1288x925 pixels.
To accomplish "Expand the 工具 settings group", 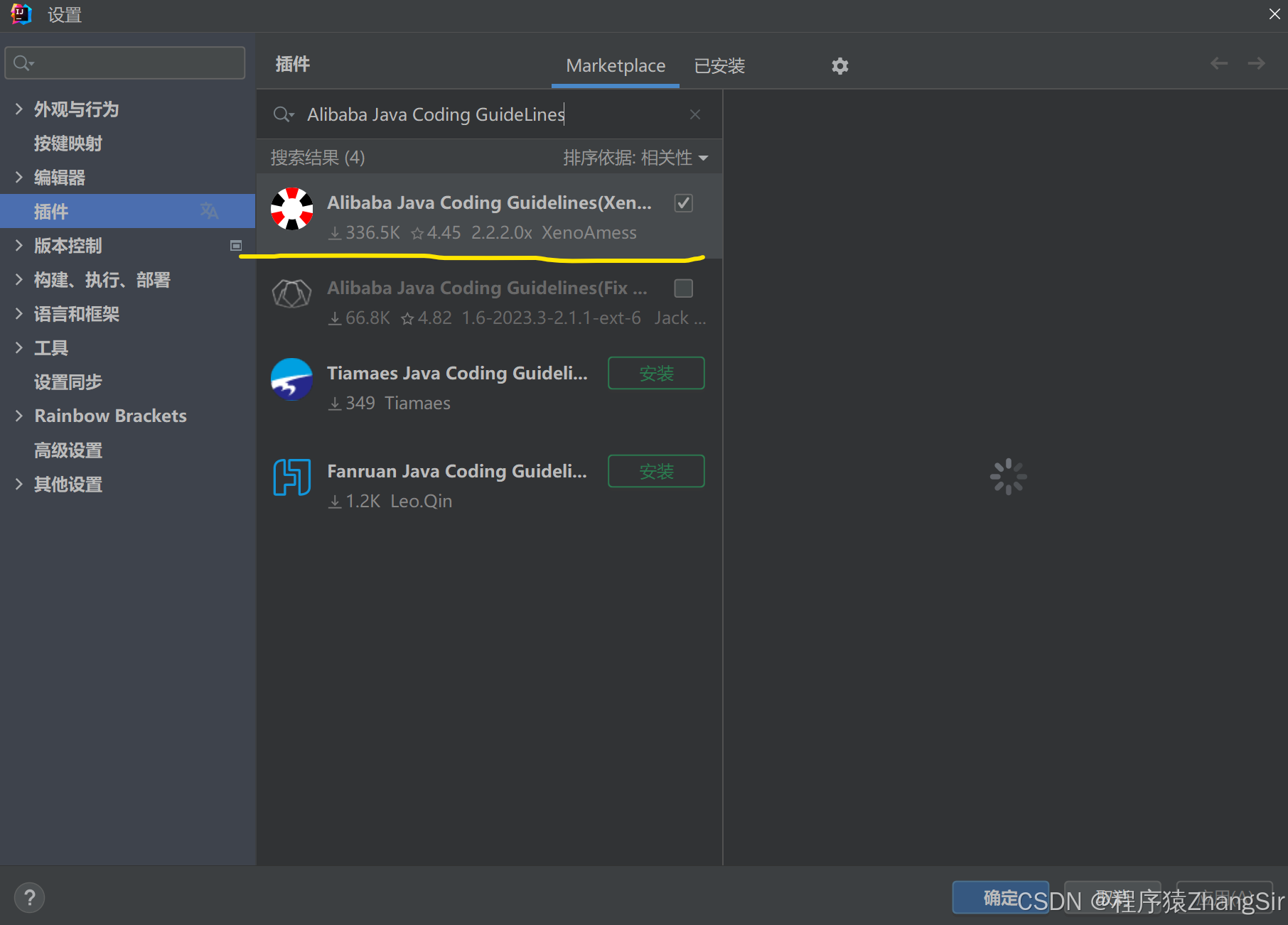I will 18,347.
